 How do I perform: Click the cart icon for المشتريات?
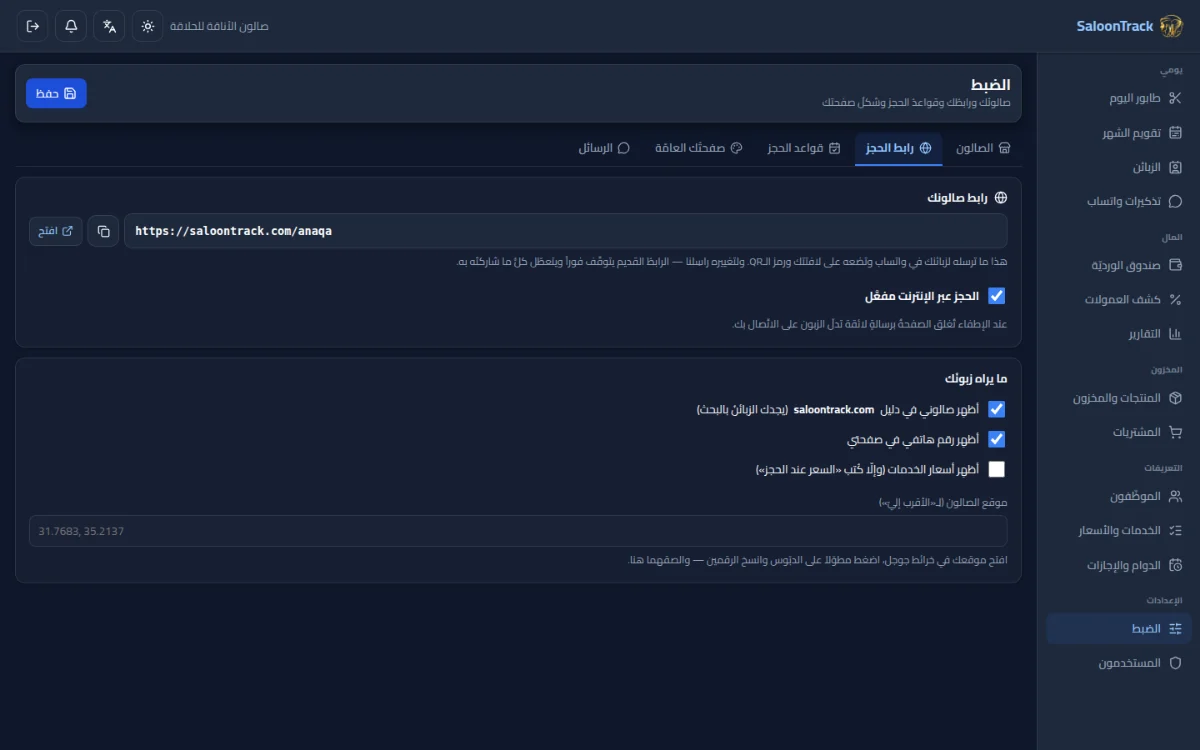tap(1175, 432)
